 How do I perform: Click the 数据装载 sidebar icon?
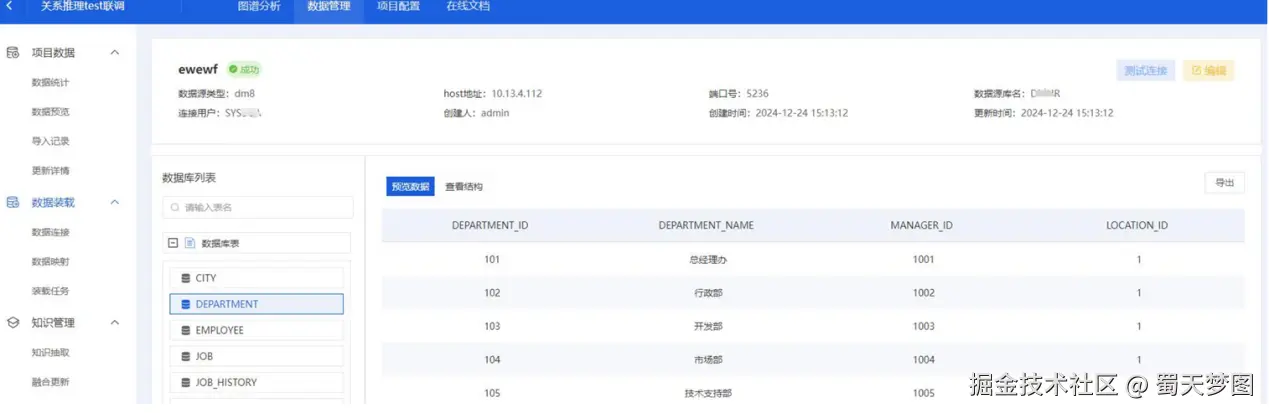(x=13, y=202)
